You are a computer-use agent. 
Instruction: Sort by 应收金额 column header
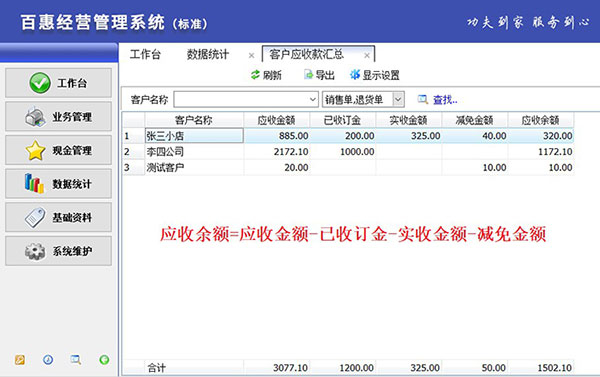click(x=277, y=120)
